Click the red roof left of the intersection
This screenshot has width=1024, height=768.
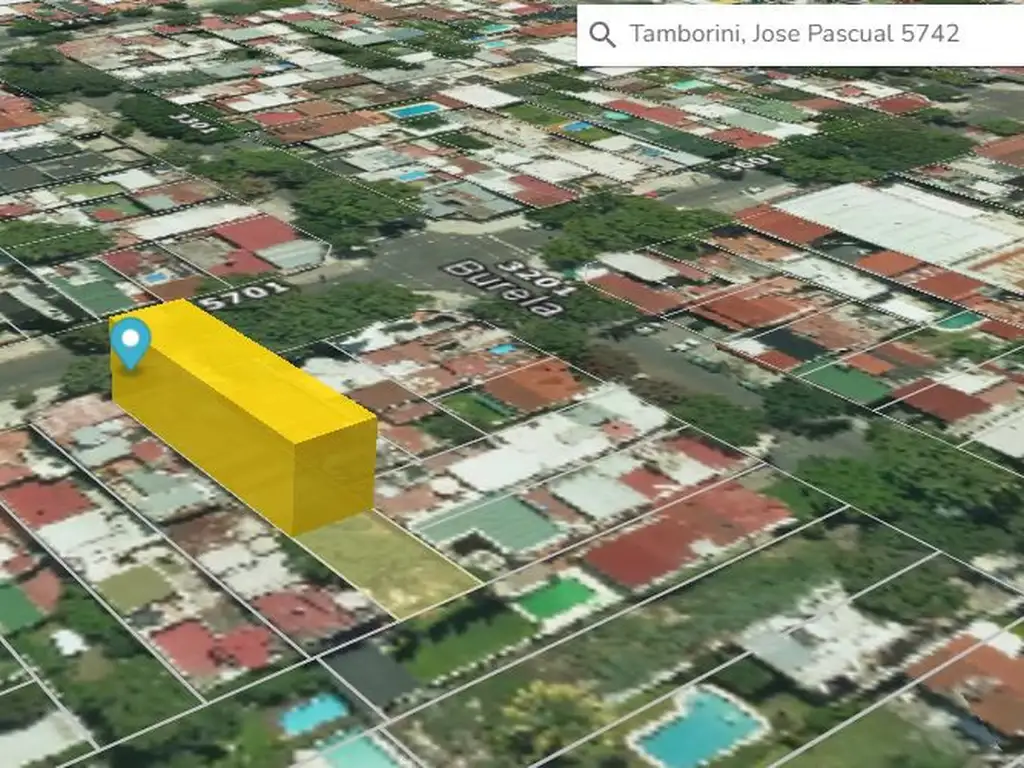point(255,234)
